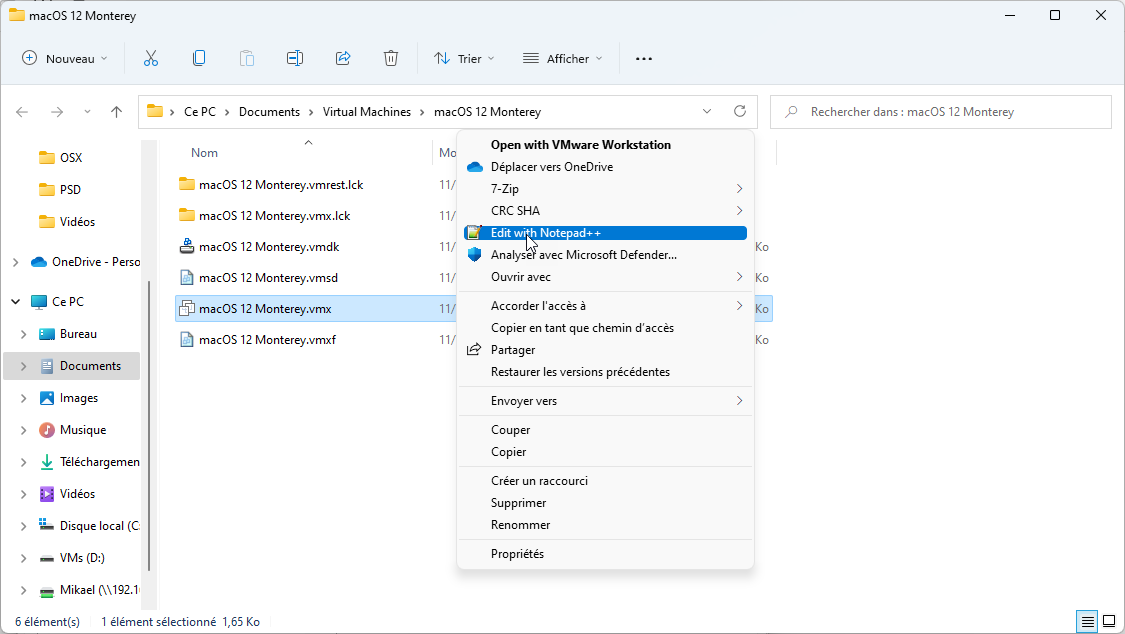
Task: Select the macOS 12 Monterey.vmrest.lck folder icon
Action: point(187,184)
